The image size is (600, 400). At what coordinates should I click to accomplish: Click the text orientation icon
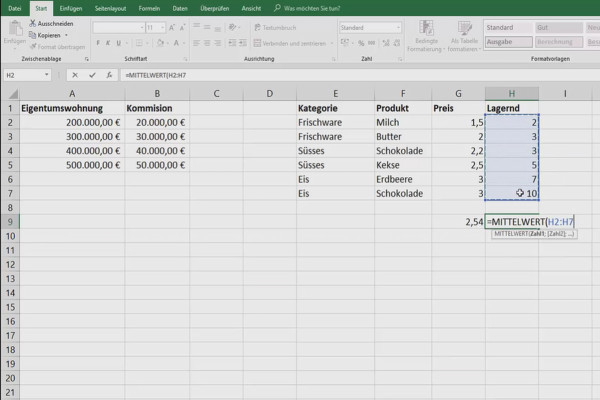point(232,27)
